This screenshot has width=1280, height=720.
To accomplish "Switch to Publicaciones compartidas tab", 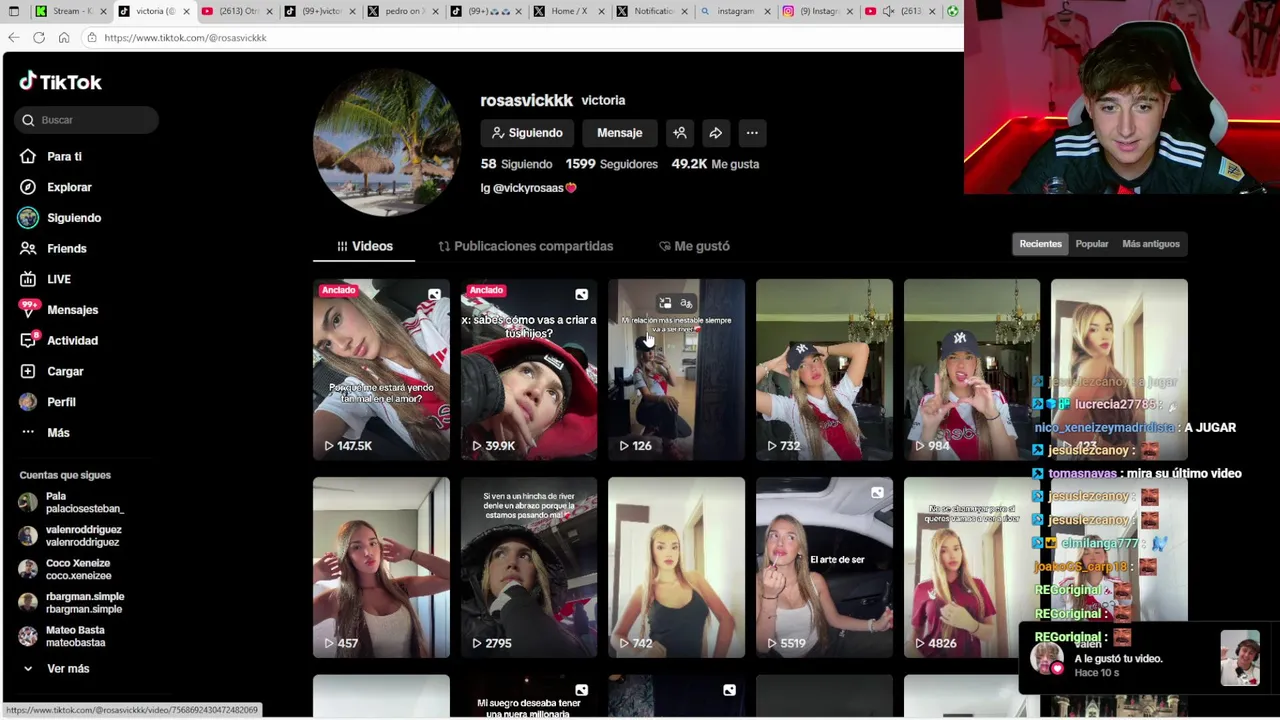I will click(525, 246).
